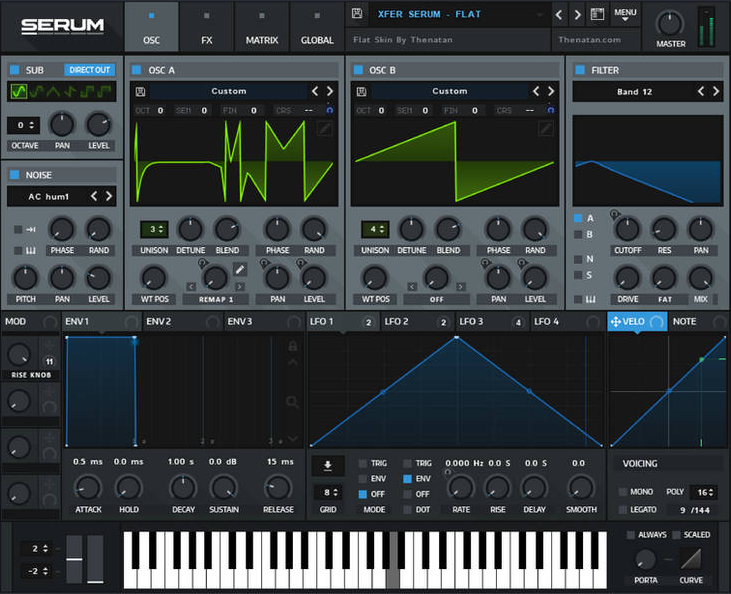Toggle OSC B enable switch
Viewport: 731px width, 594px height.
click(x=358, y=70)
